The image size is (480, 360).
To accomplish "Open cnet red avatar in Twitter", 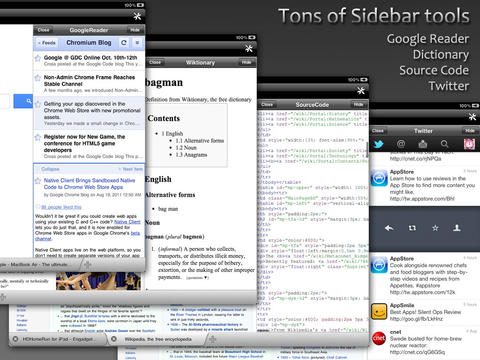I will click(379, 338).
